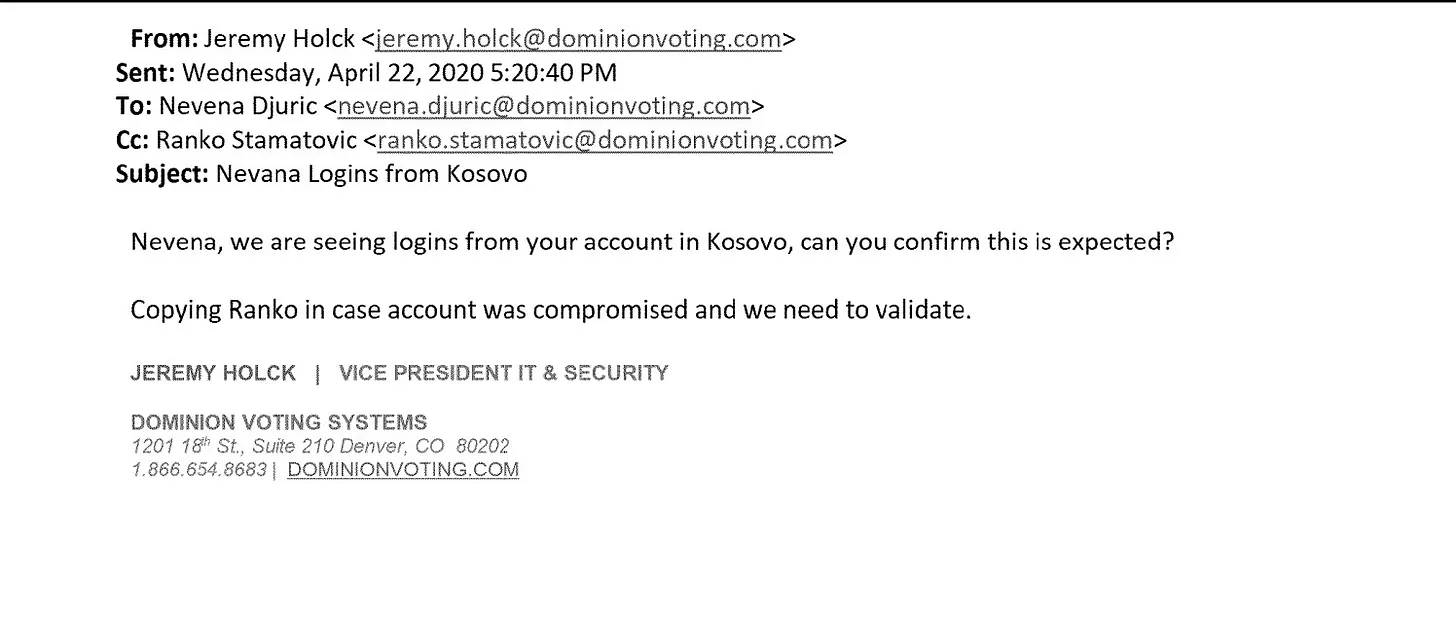The height and width of the screenshot is (619, 1456).
Task: Click the phone number 1.866.654.8683
Action: (199, 470)
